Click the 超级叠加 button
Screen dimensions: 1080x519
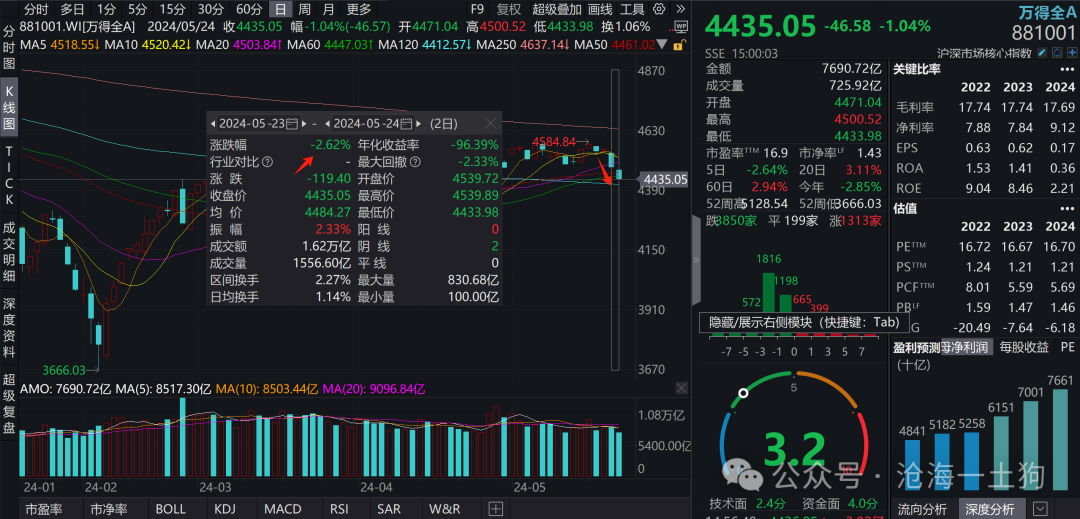557,9
